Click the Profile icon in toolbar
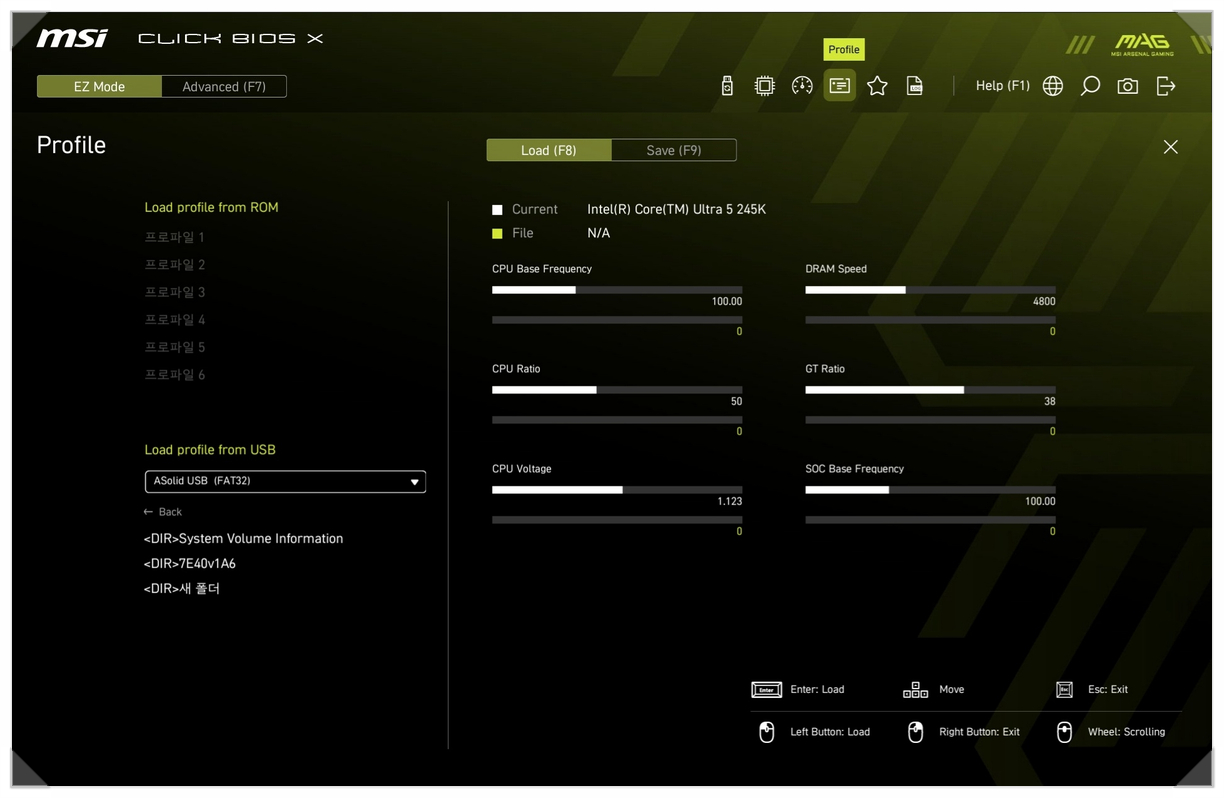Screen dimensions: 1224x798 [840, 86]
